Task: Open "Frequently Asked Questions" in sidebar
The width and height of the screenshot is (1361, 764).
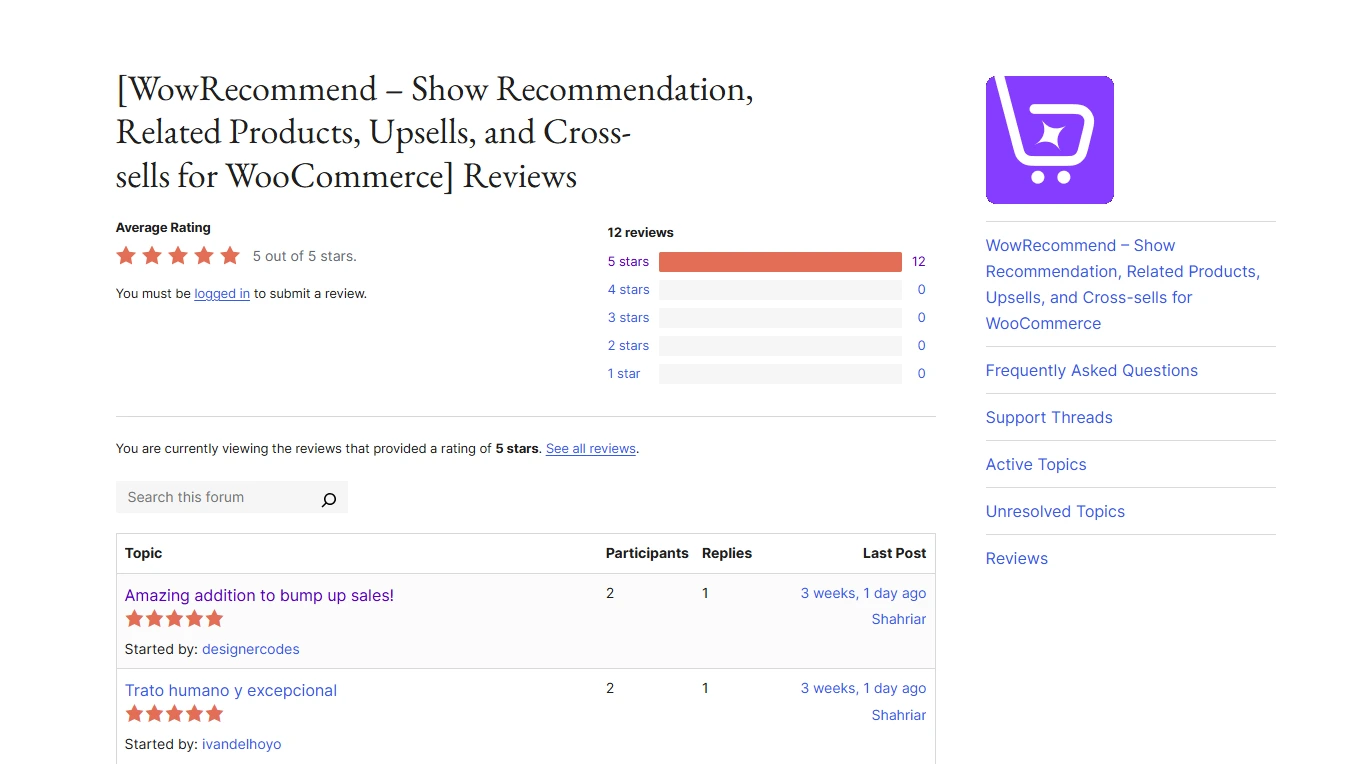Action: coord(1092,370)
